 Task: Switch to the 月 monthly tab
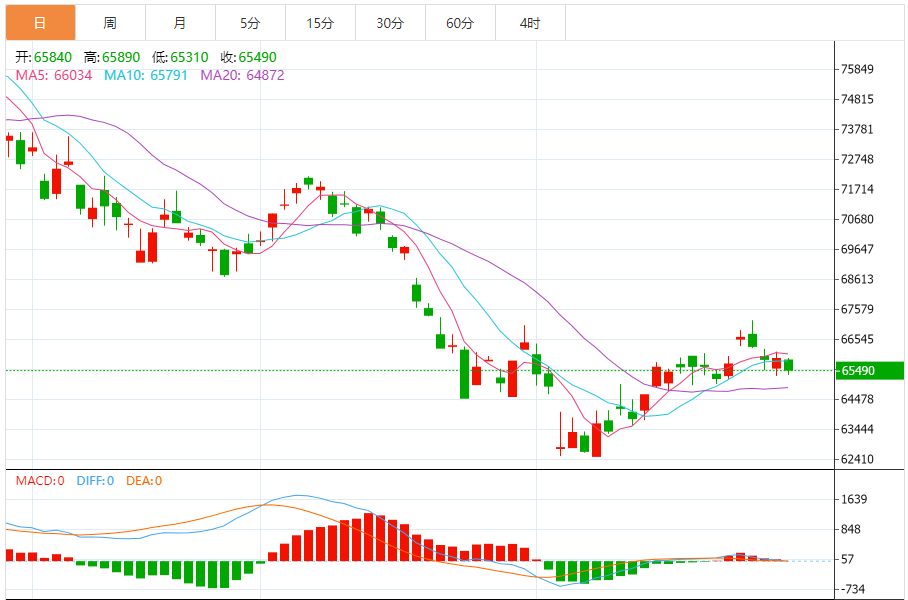click(x=180, y=23)
